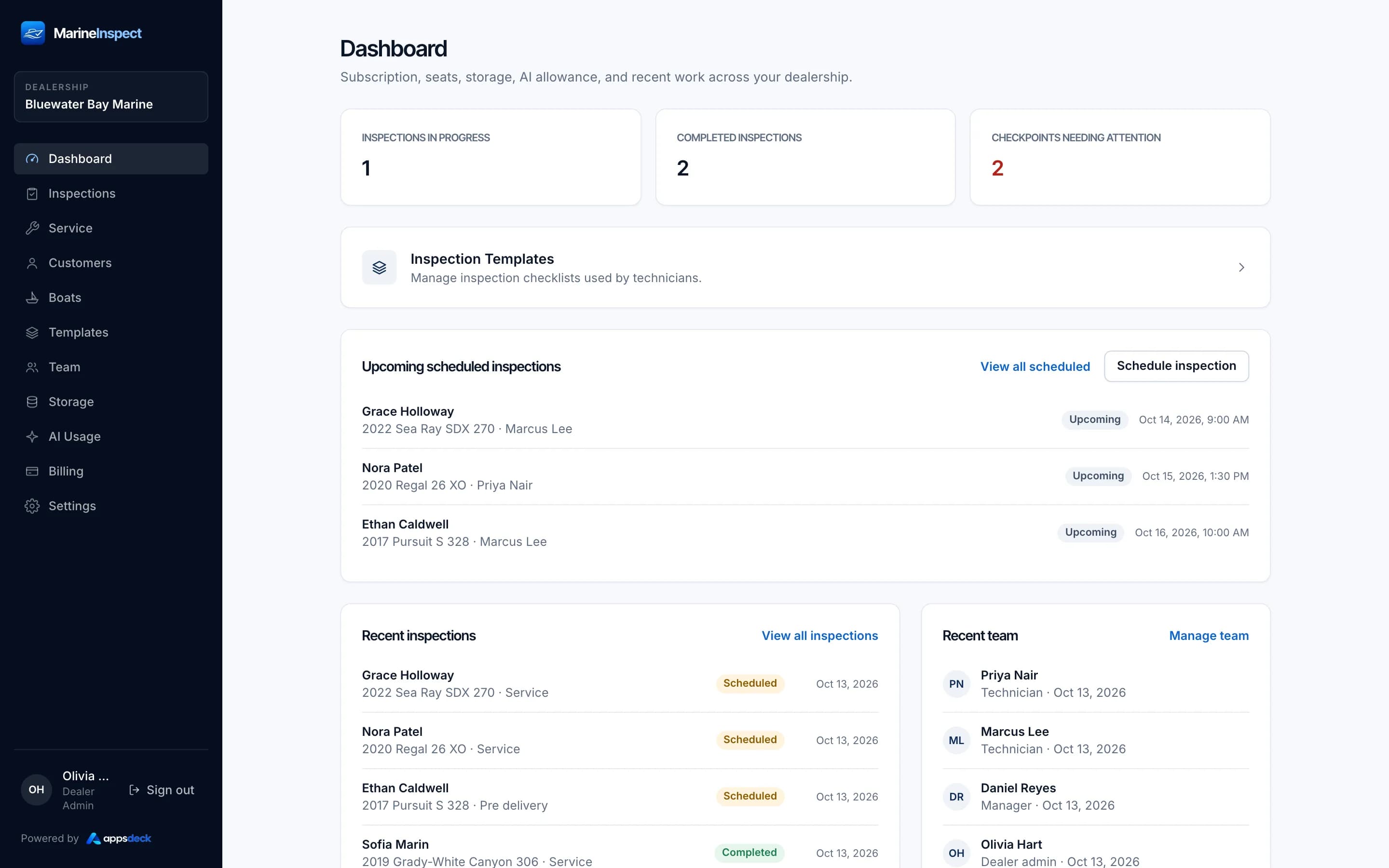Viewport: 1389px width, 868px height.
Task: Click the Schedule inspection button
Action: pos(1176,366)
